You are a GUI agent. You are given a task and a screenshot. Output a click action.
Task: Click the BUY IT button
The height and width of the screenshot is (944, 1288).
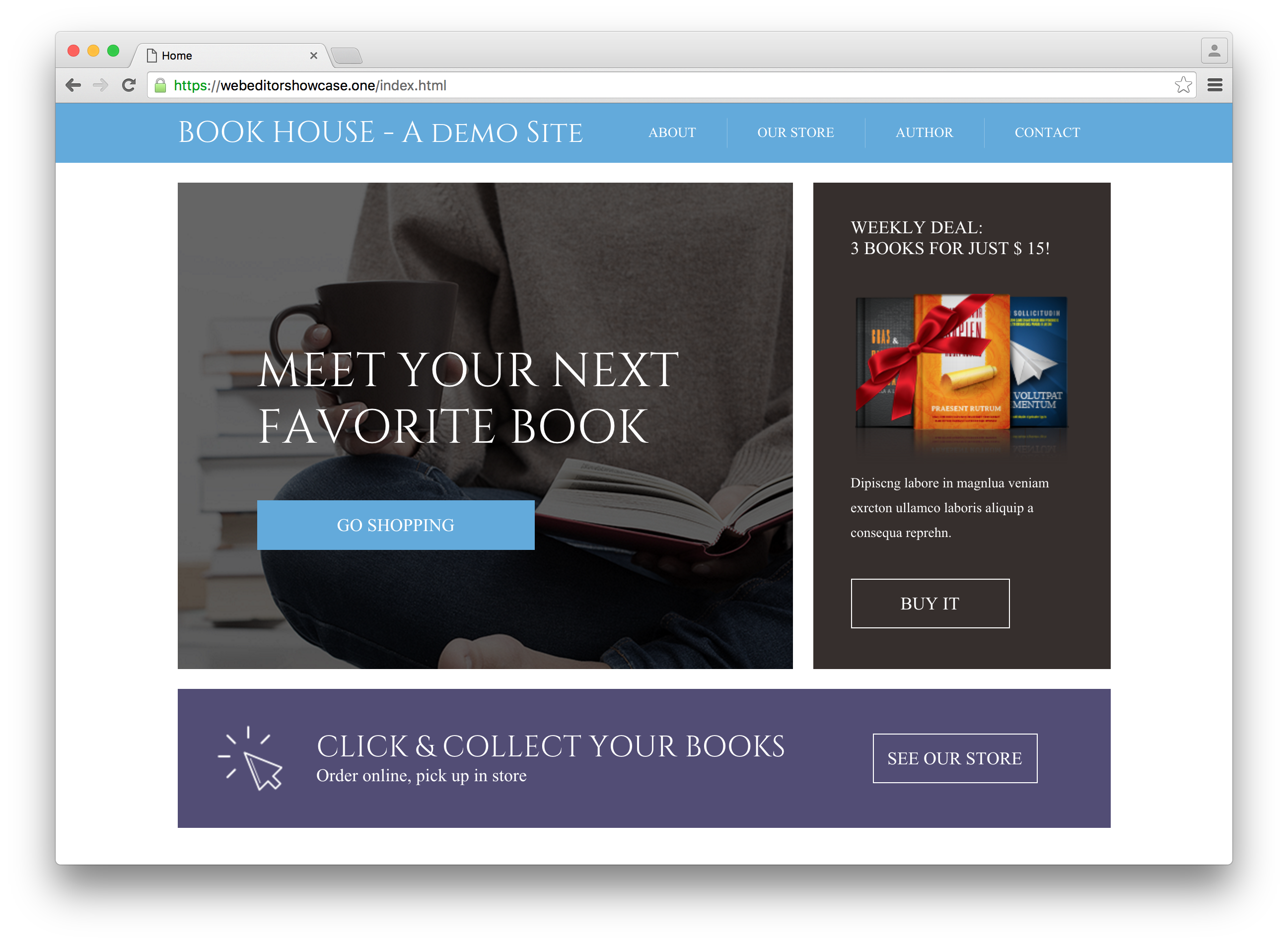click(x=930, y=603)
